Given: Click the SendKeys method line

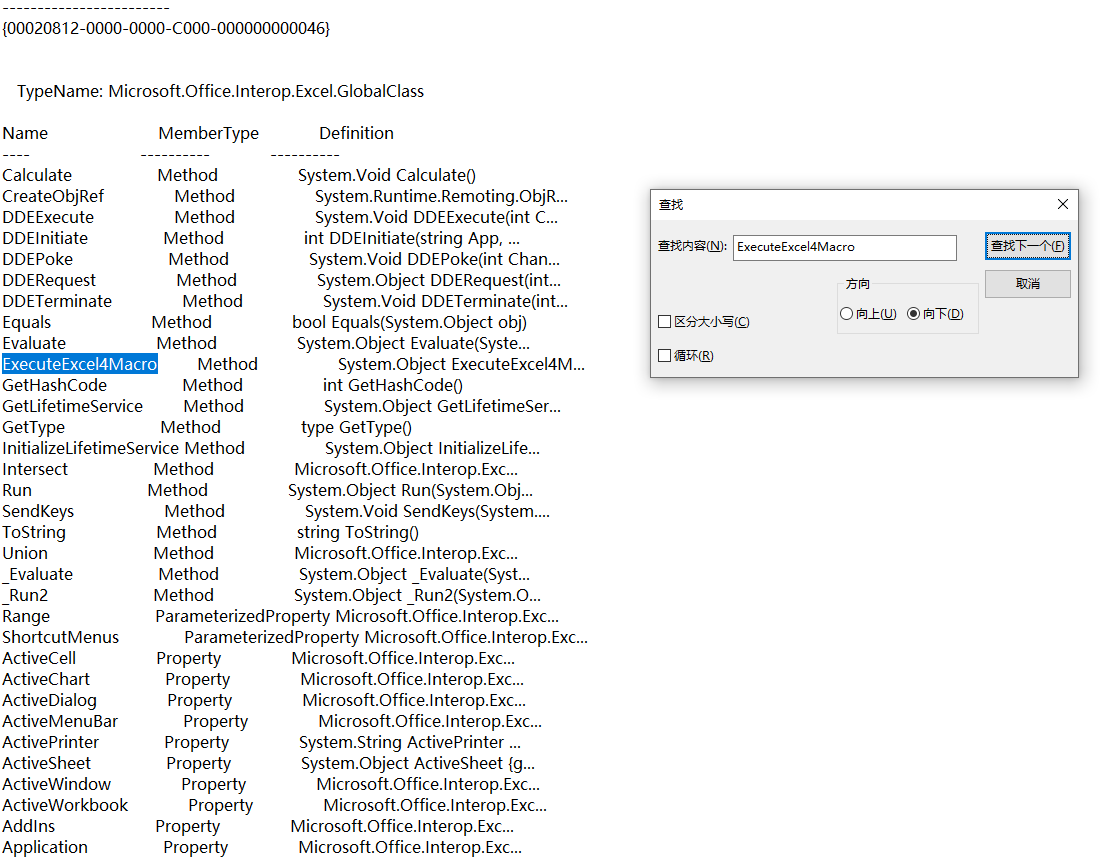Looking at the screenshot, I should (276, 511).
